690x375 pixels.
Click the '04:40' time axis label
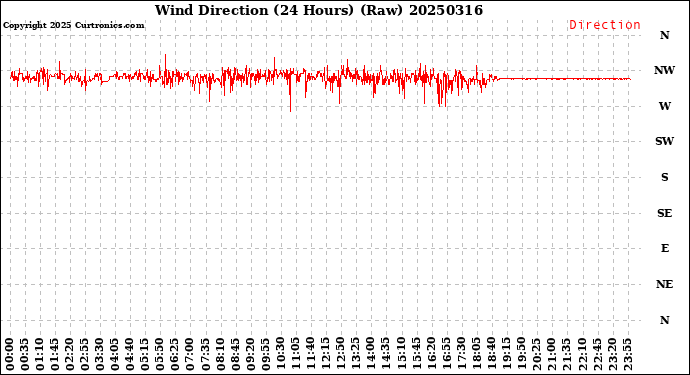pyautogui.click(x=130, y=355)
